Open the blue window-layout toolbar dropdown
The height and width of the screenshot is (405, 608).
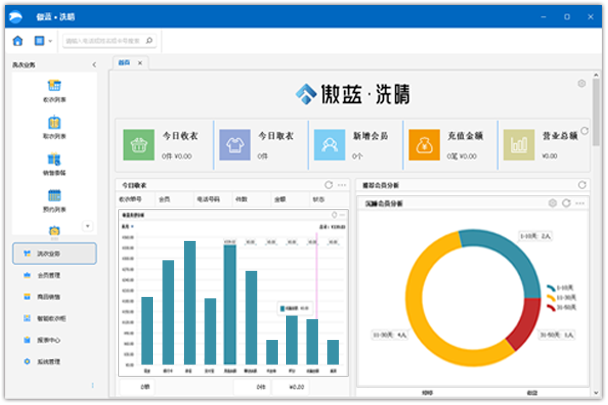click(43, 41)
